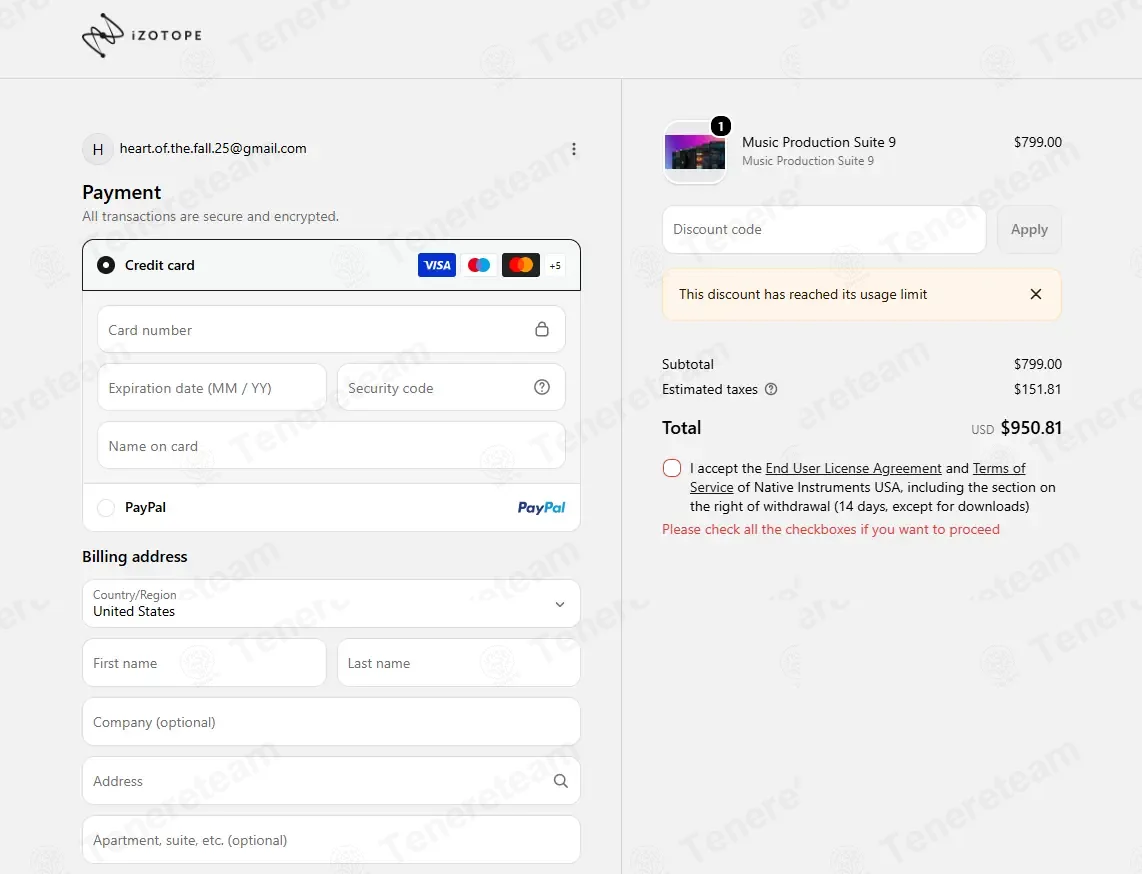Dismiss the discount usage limit message
Screen dimensions: 1142x874
coord(1036,294)
